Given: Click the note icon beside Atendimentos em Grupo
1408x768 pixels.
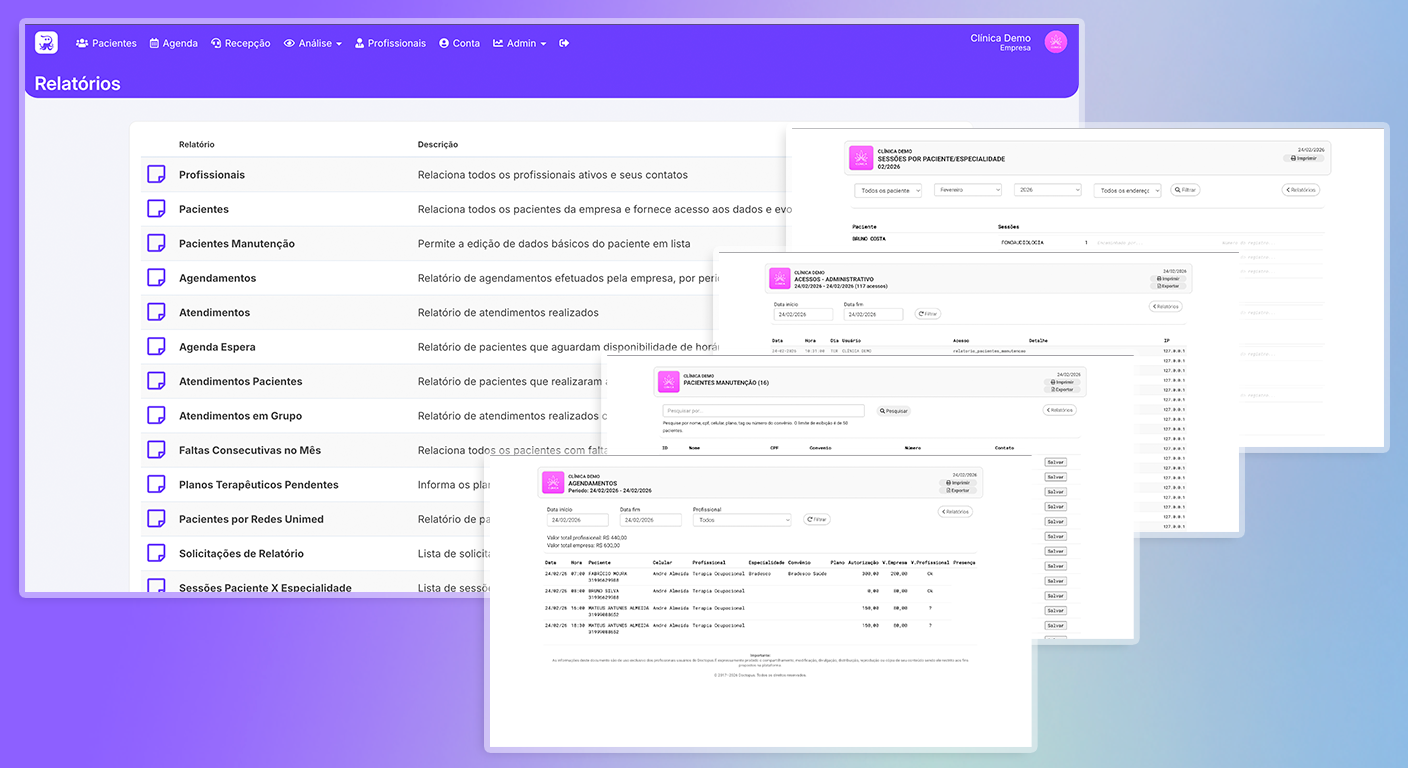Looking at the screenshot, I should coord(156,415).
